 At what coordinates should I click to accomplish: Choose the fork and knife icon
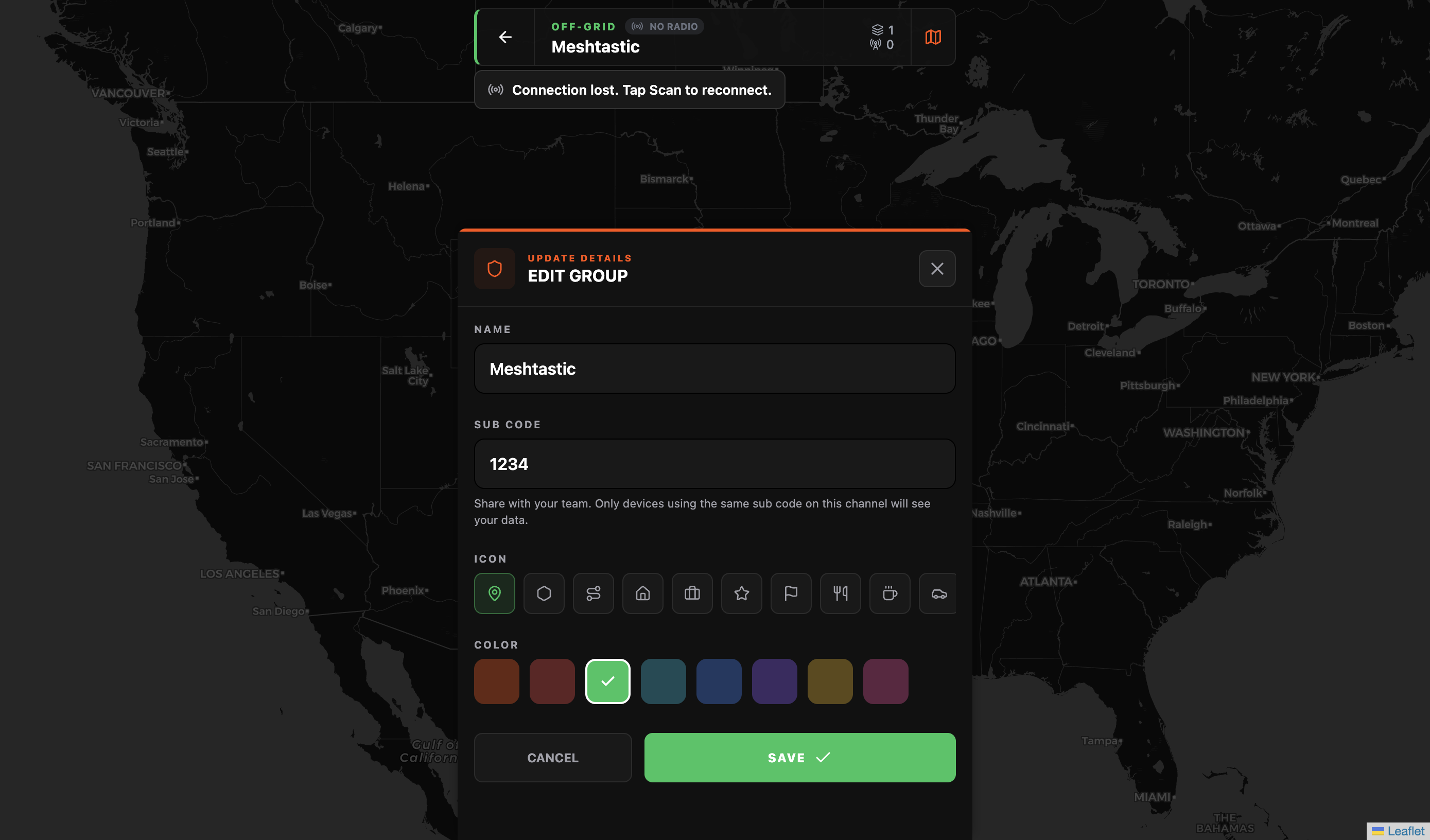[x=840, y=593]
